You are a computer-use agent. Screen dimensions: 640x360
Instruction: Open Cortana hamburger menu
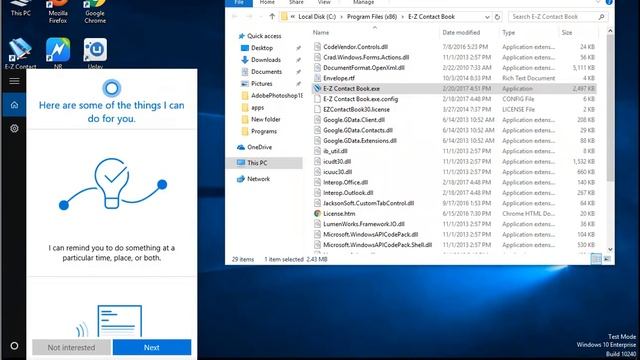coord(14,81)
